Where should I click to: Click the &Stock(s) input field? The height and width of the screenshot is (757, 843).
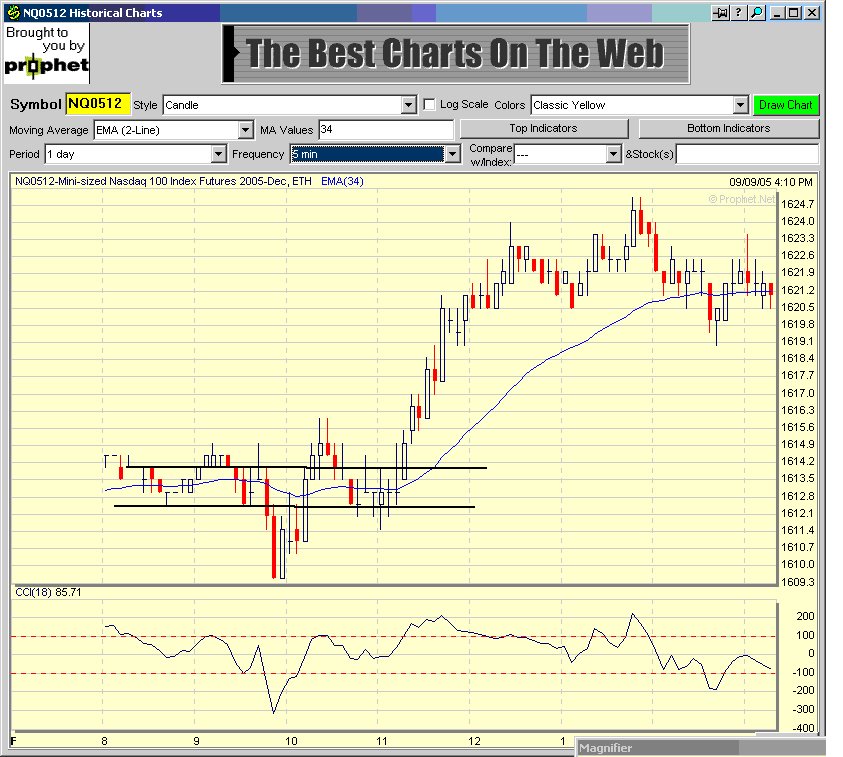pos(747,154)
